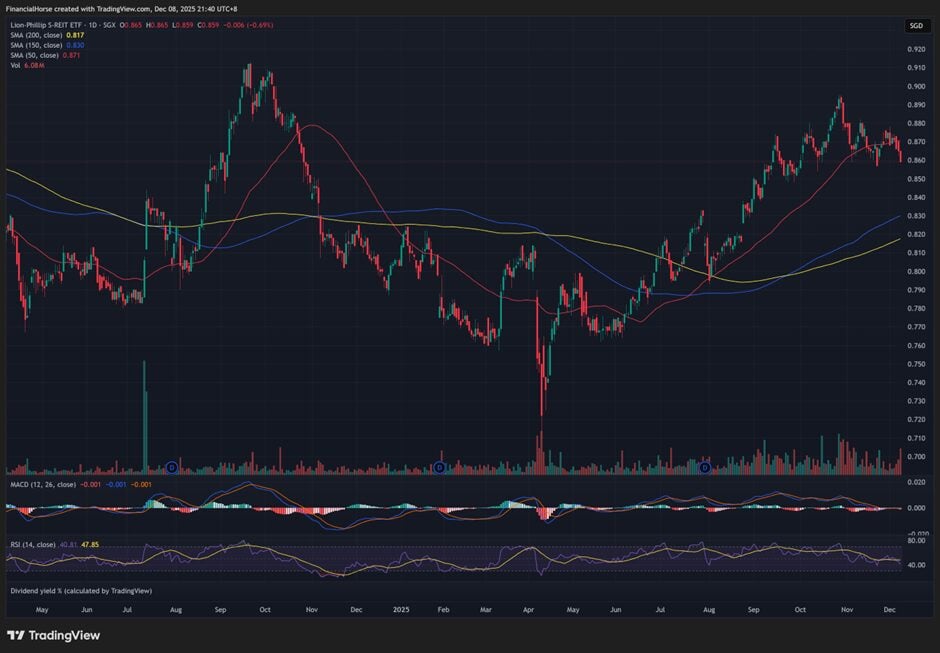The image size is (940, 653).
Task: Click the 2025 label on time axis
Action: (x=401, y=608)
